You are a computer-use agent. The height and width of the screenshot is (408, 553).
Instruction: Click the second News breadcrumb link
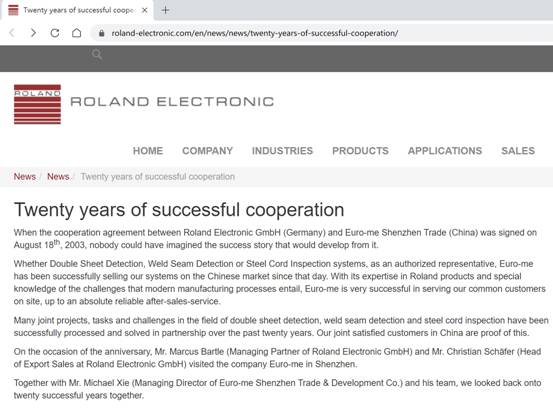click(58, 177)
